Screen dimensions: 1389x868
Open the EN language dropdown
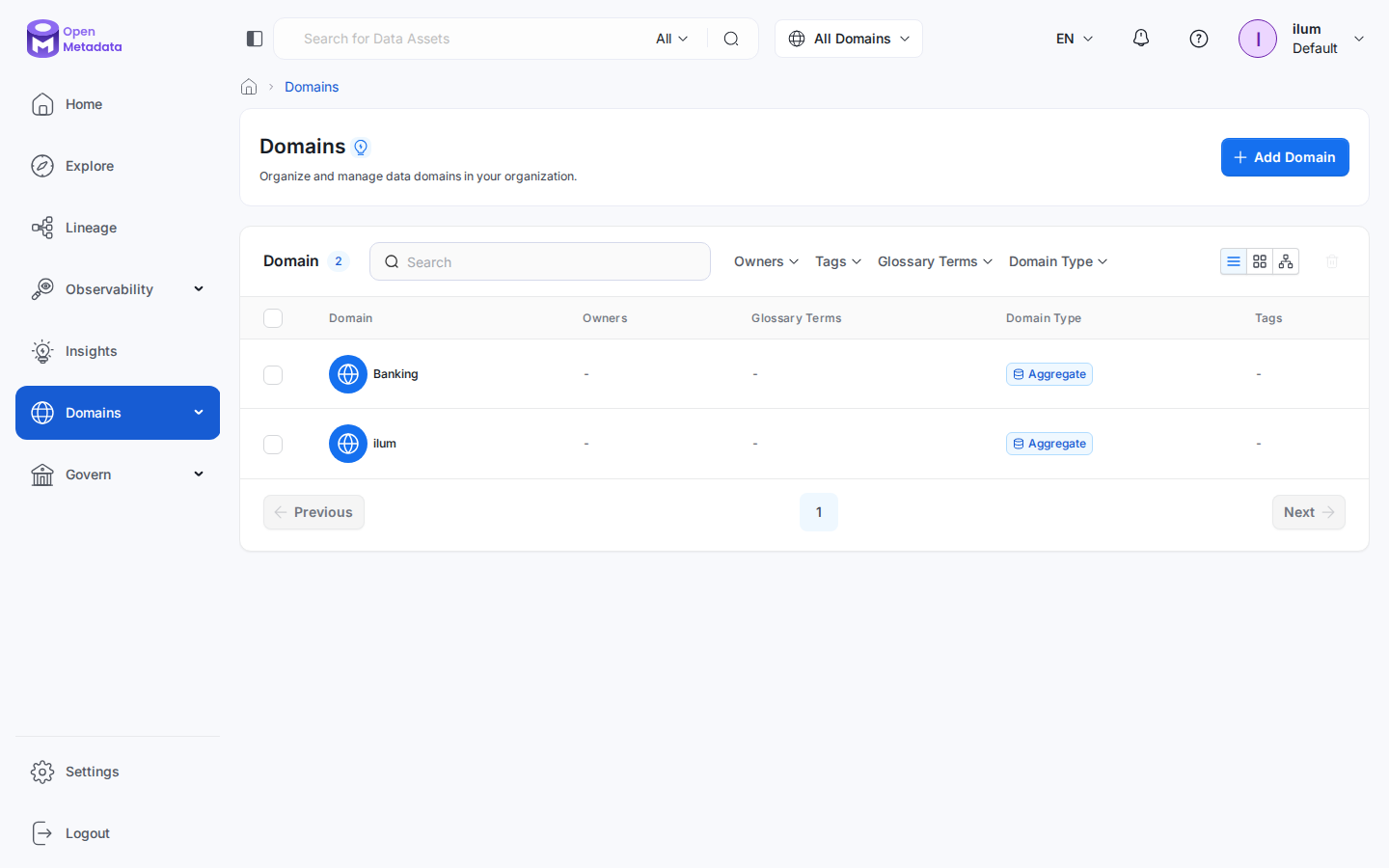pos(1075,39)
